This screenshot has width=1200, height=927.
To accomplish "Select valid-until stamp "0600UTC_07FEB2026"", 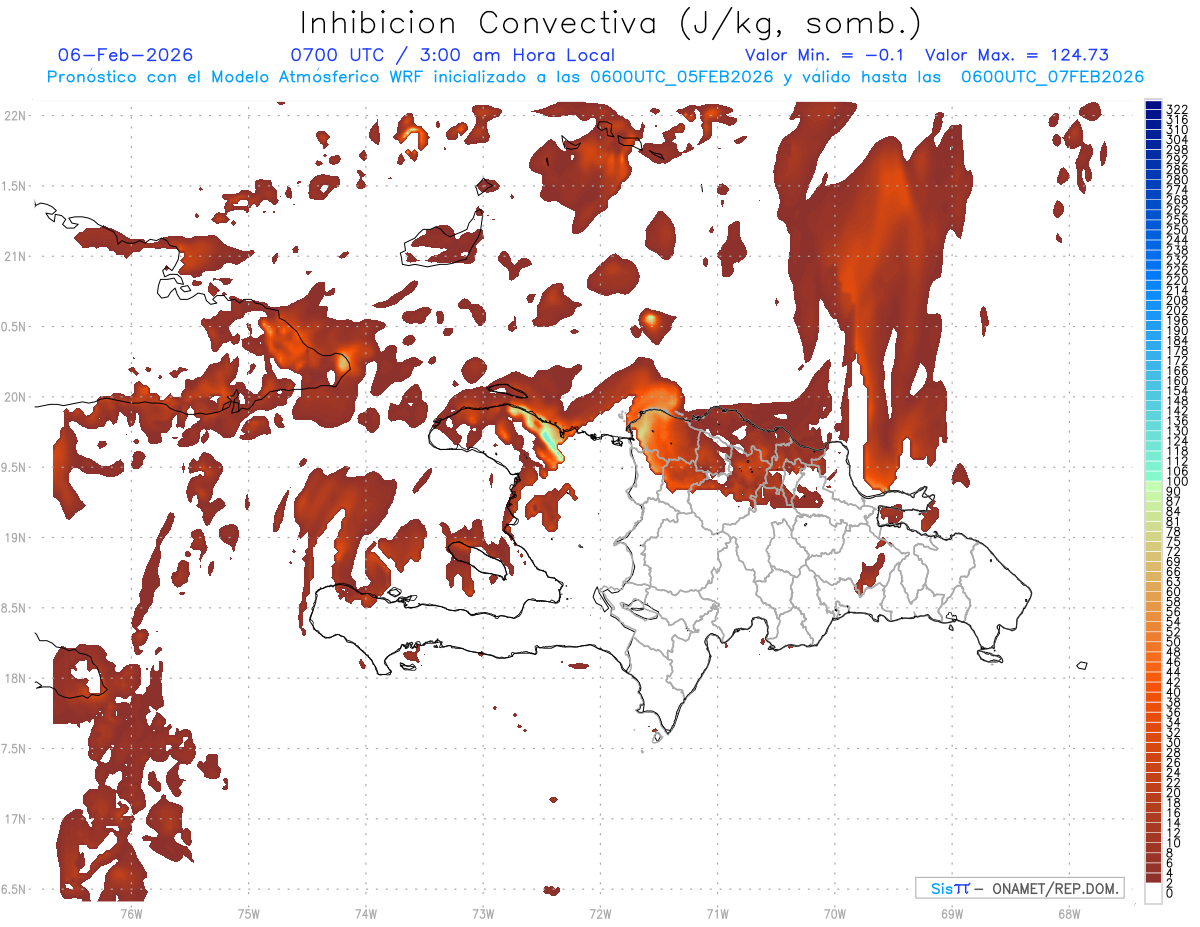I will point(1053,77).
